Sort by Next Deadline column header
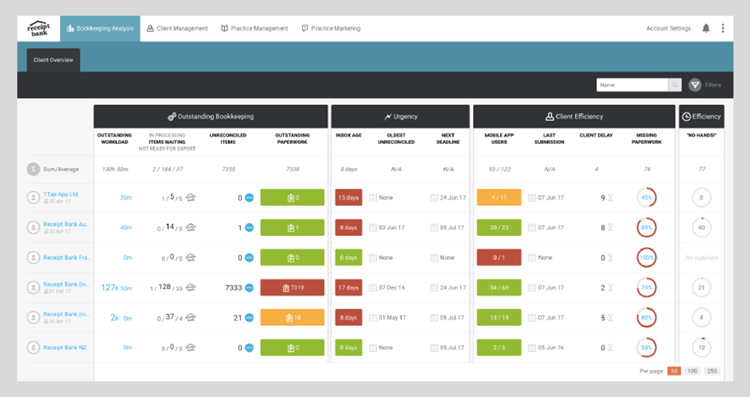The height and width of the screenshot is (397, 750). (448, 139)
